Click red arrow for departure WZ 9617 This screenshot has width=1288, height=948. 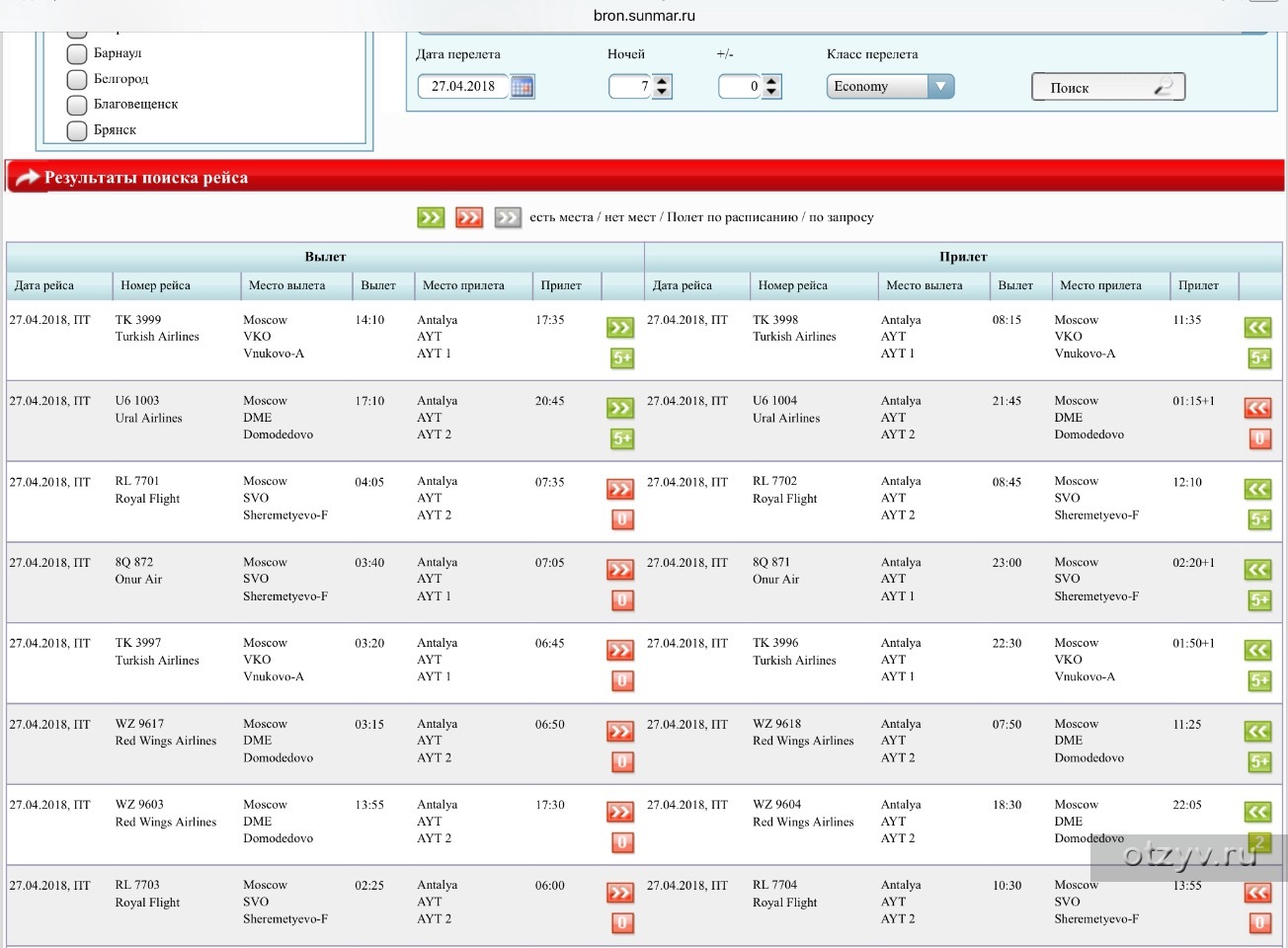(x=620, y=732)
